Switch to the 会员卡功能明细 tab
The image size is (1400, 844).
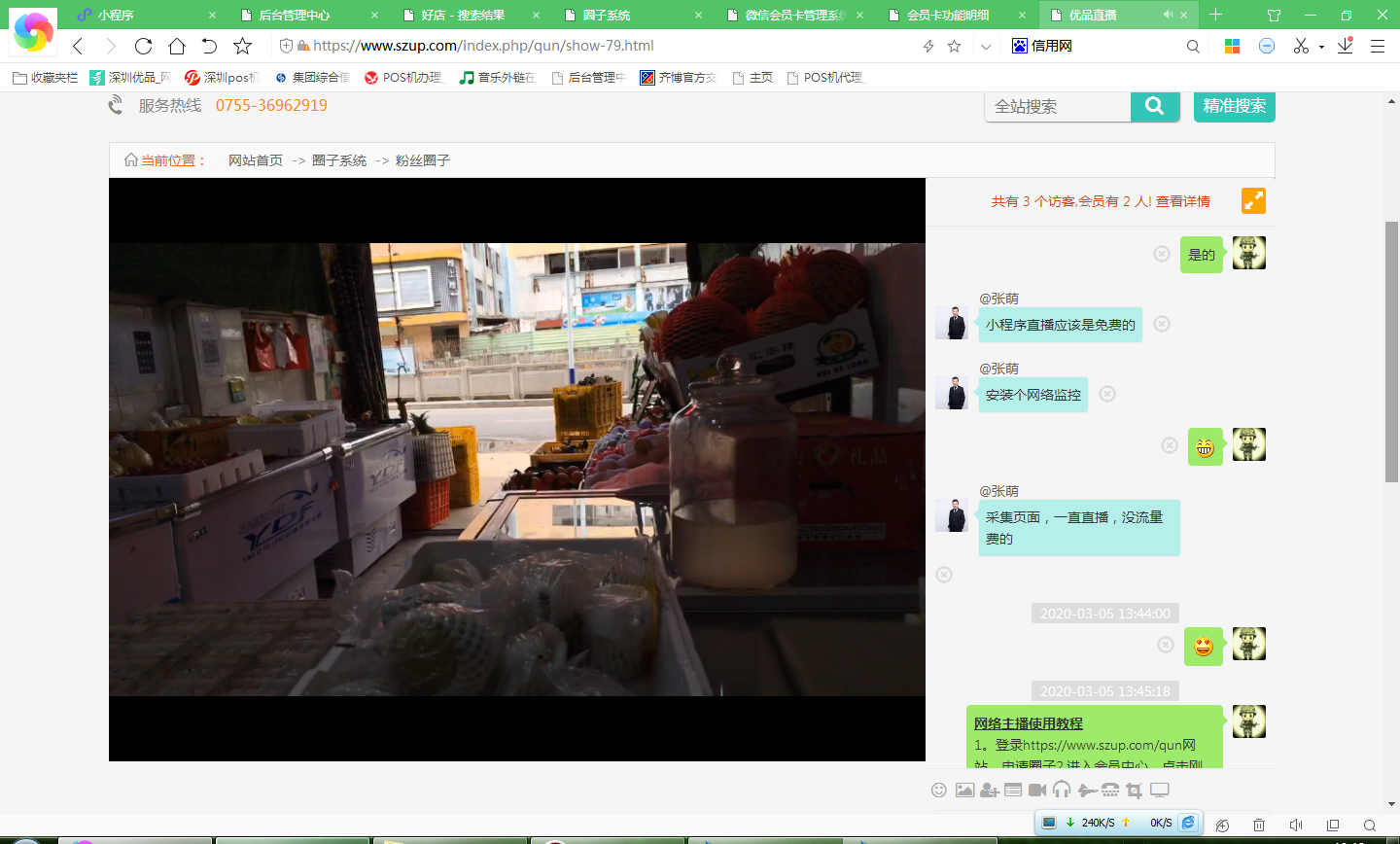tap(948, 15)
